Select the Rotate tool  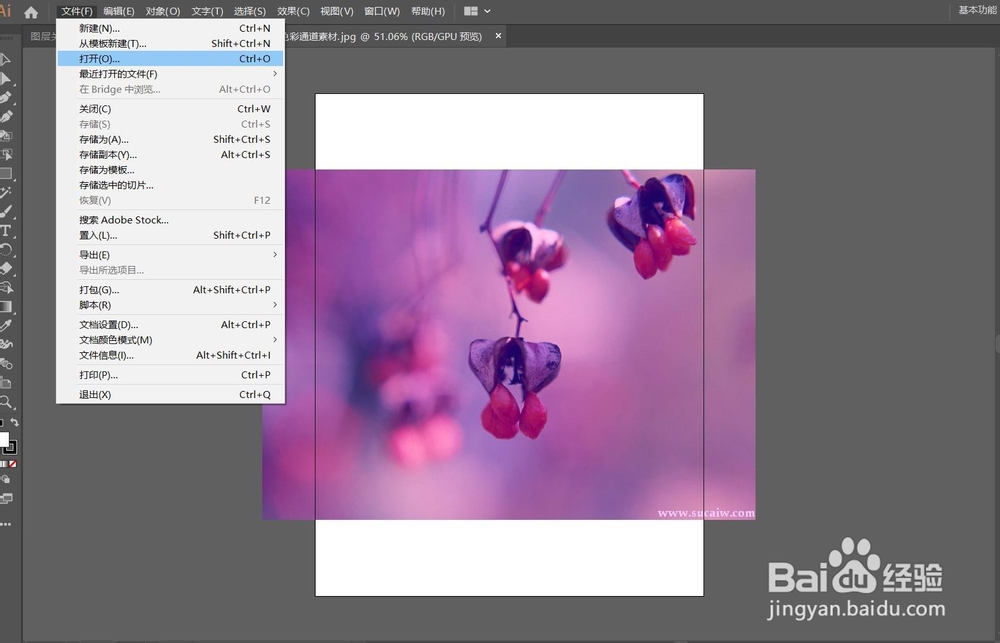pos(5,249)
